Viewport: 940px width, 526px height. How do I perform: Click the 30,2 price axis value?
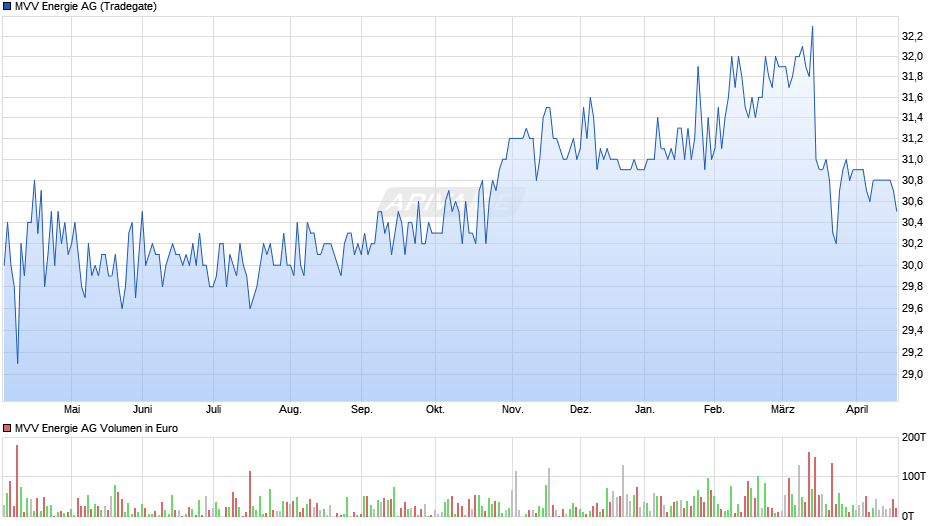[x=912, y=244]
